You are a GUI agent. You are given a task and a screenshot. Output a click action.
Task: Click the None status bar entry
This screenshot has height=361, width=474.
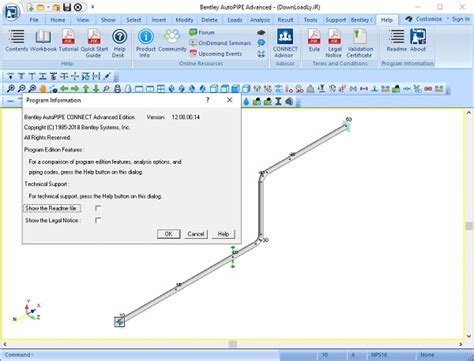tap(427, 355)
